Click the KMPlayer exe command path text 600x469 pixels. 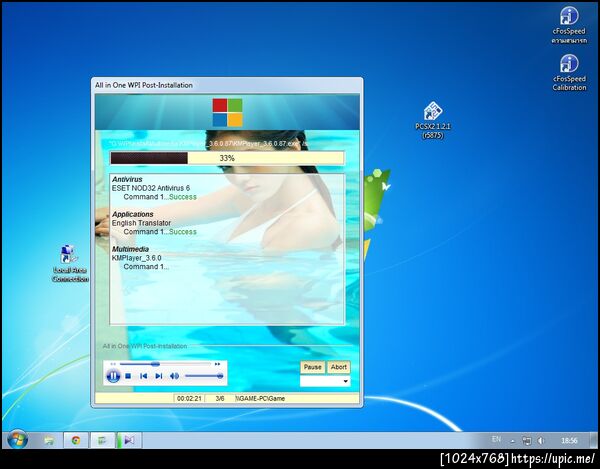click(x=209, y=144)
